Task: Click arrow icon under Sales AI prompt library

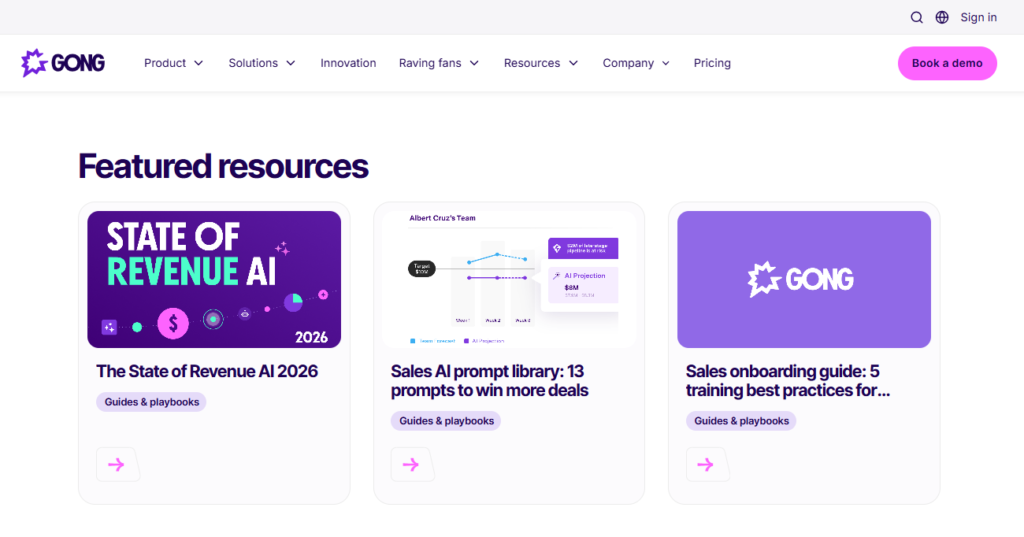Action: coord(411,464)
